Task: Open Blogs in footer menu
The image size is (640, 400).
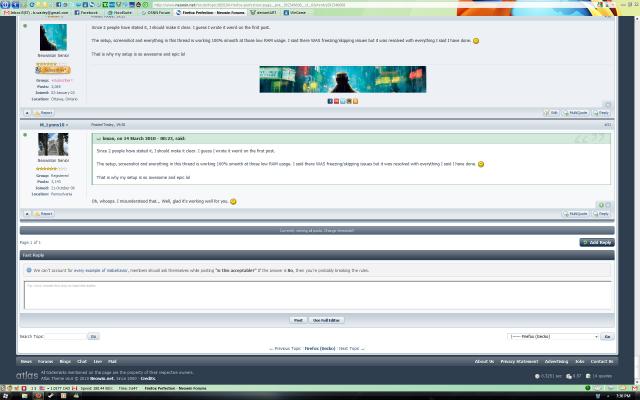Action: [x=65, y=362]
